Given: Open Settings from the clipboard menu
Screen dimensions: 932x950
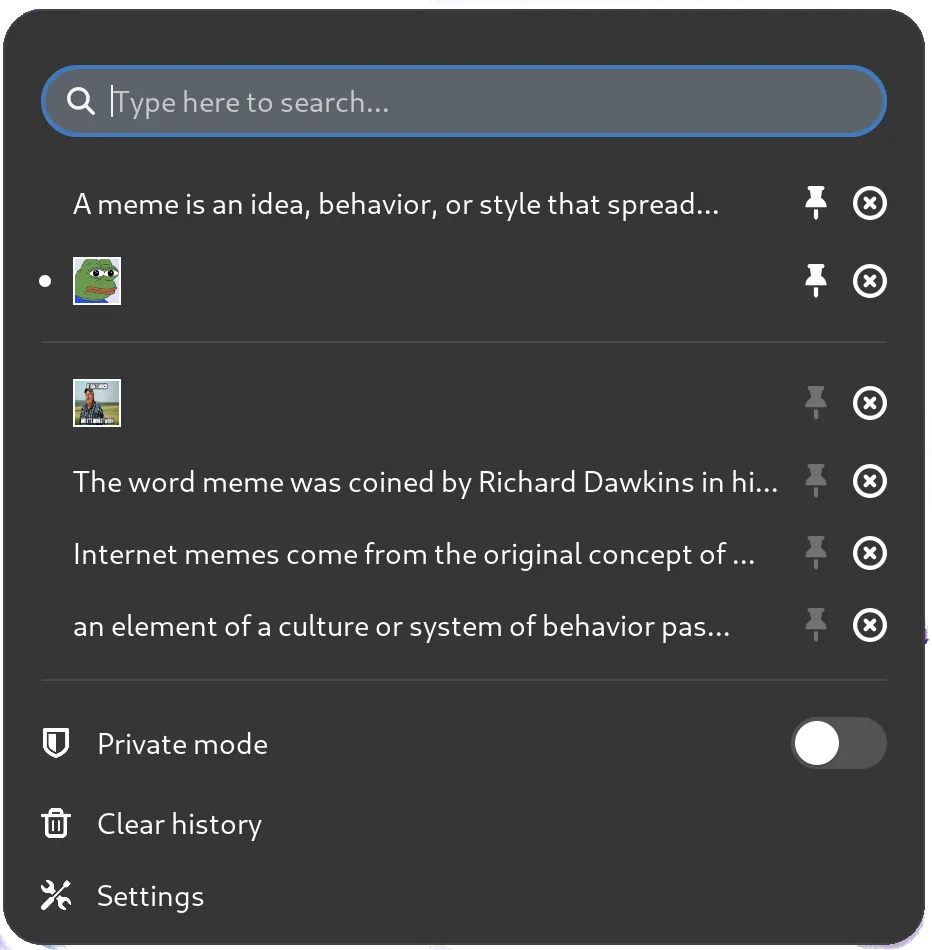Looking at the screenshot, I should [150, 896].
